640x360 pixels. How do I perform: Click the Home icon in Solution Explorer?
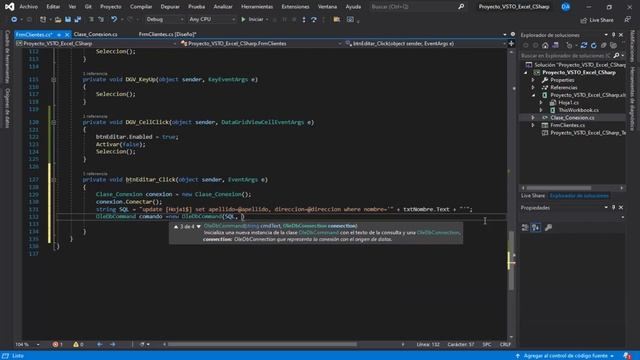(545, 45)
